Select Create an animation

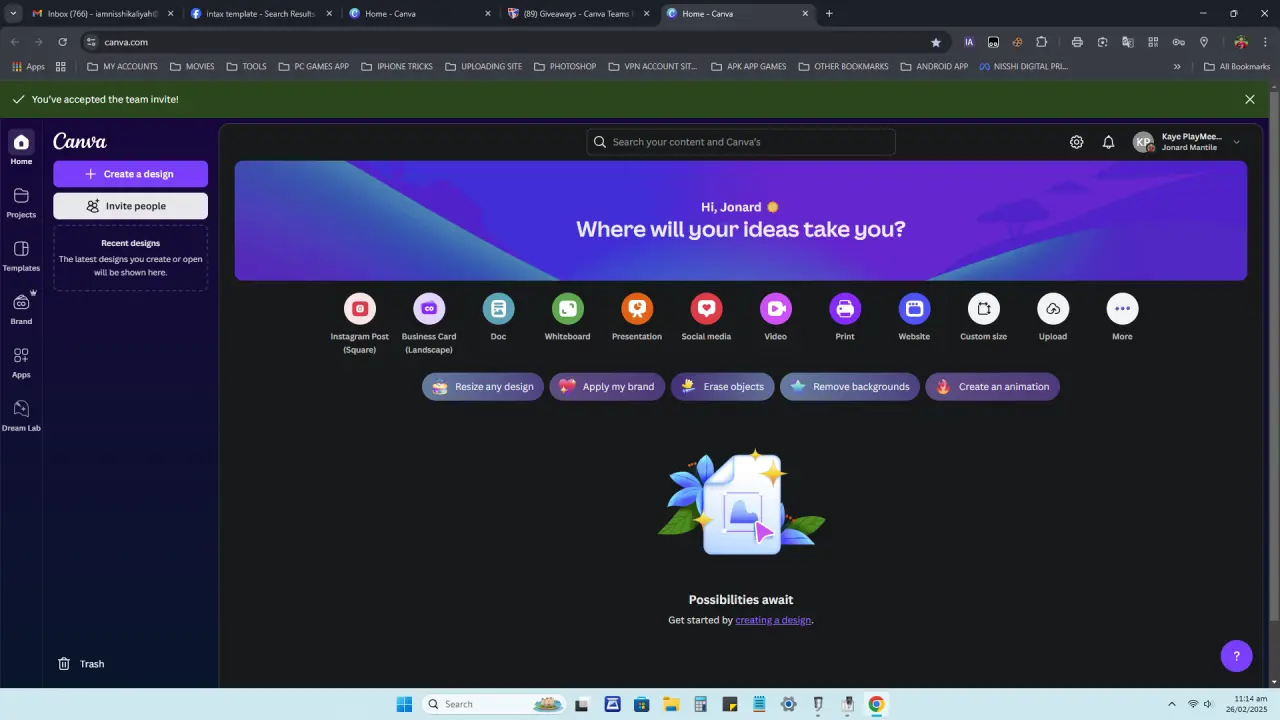coord(993,387)
